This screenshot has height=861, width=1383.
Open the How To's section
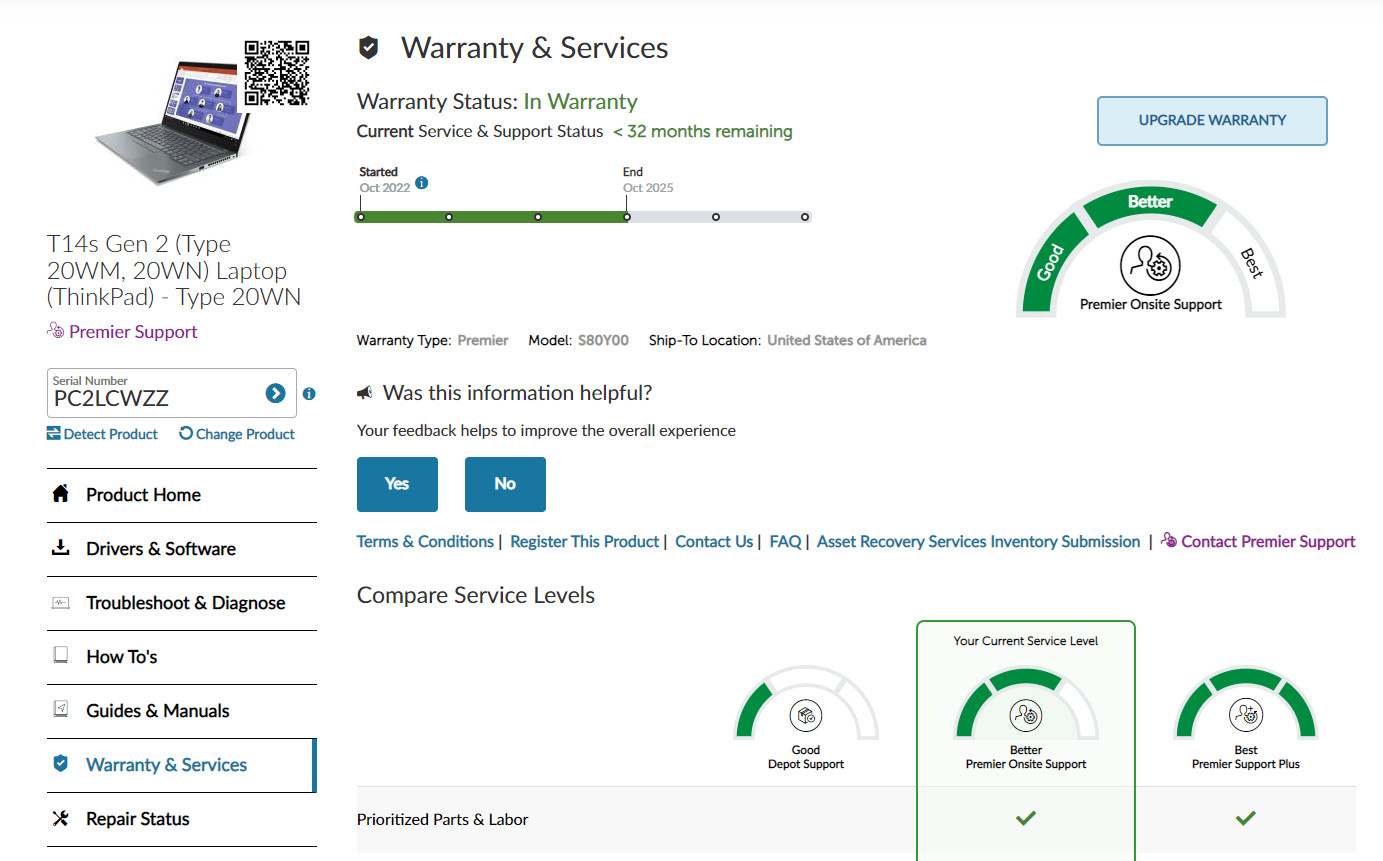tap(121, 657)
